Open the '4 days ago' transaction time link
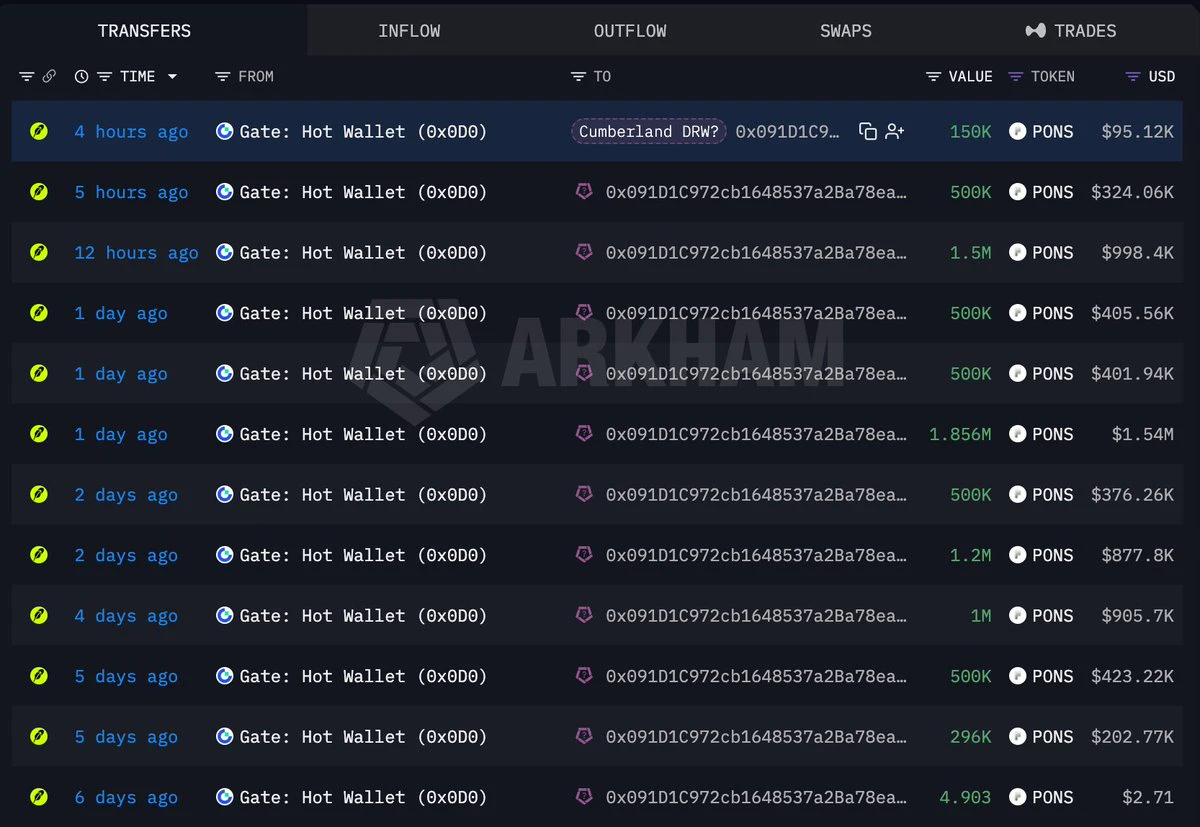The width and height of the screenshot is (1200, 827). click(x=126, y=616)
